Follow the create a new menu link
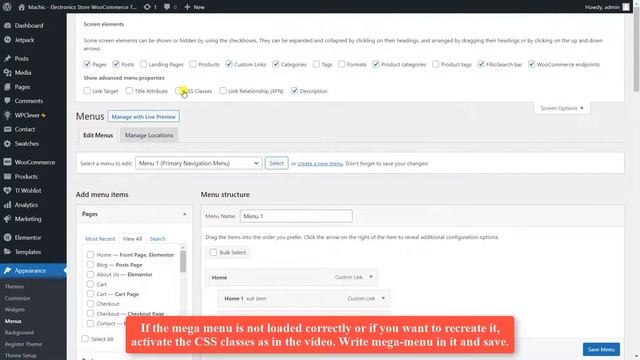 click(320, 164)
